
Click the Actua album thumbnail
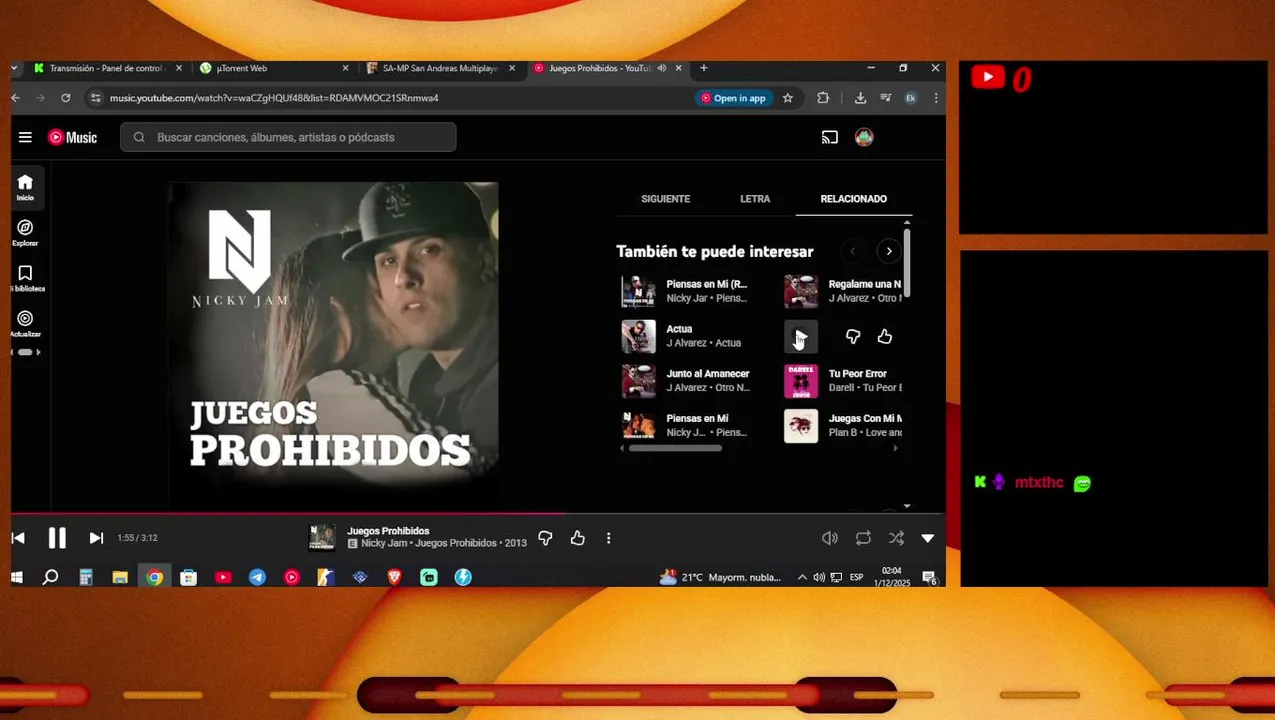pos(638,337)
